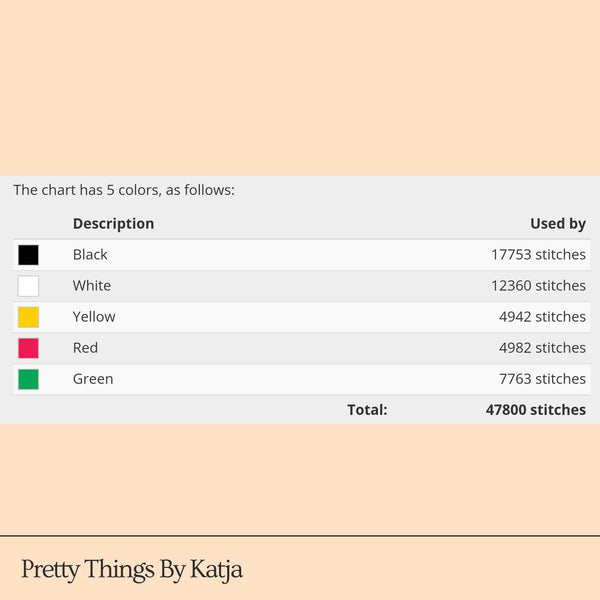Click the 17753 stitches count
600x600 pixels.
coord(538,255)
